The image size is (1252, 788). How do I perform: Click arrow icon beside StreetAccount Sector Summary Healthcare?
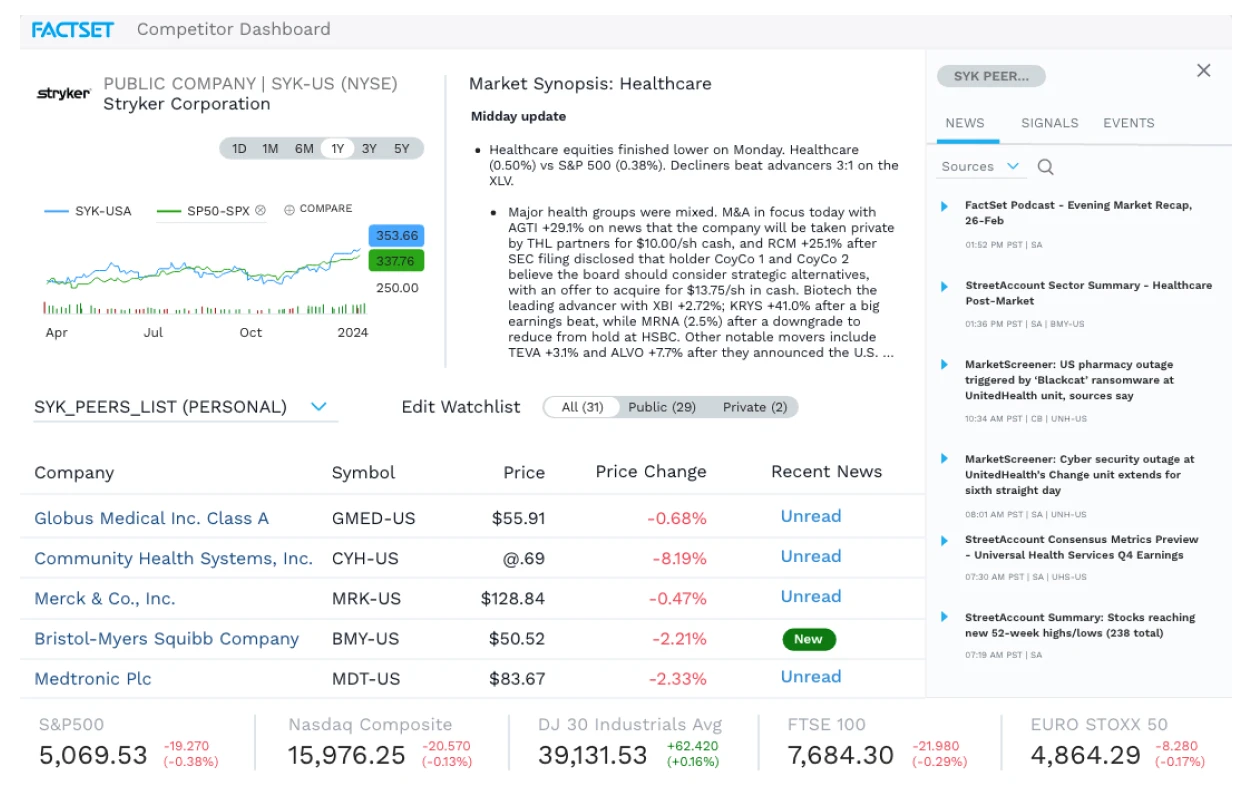tap(944, 286)
